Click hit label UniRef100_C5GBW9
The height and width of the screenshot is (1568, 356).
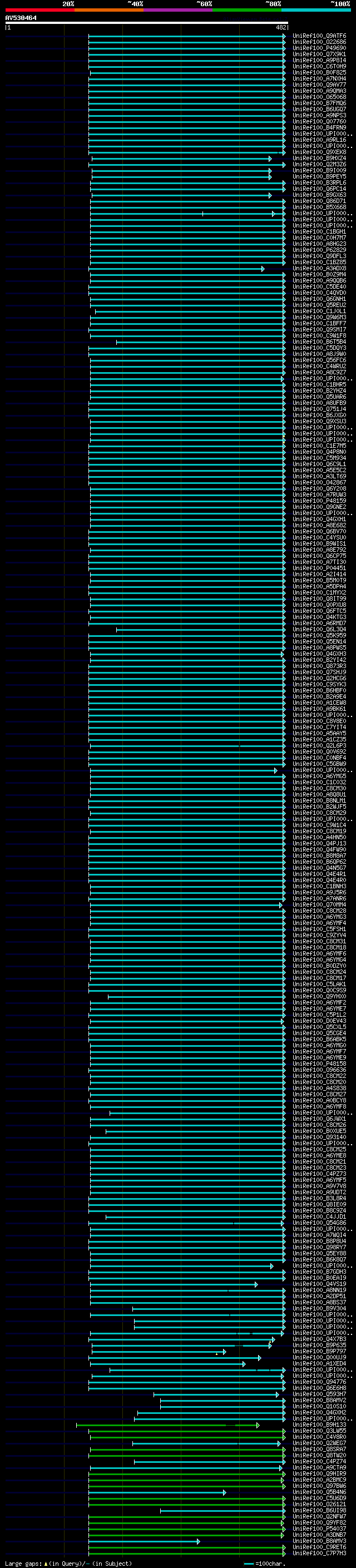pyautogui.click(x=319, y=764)
